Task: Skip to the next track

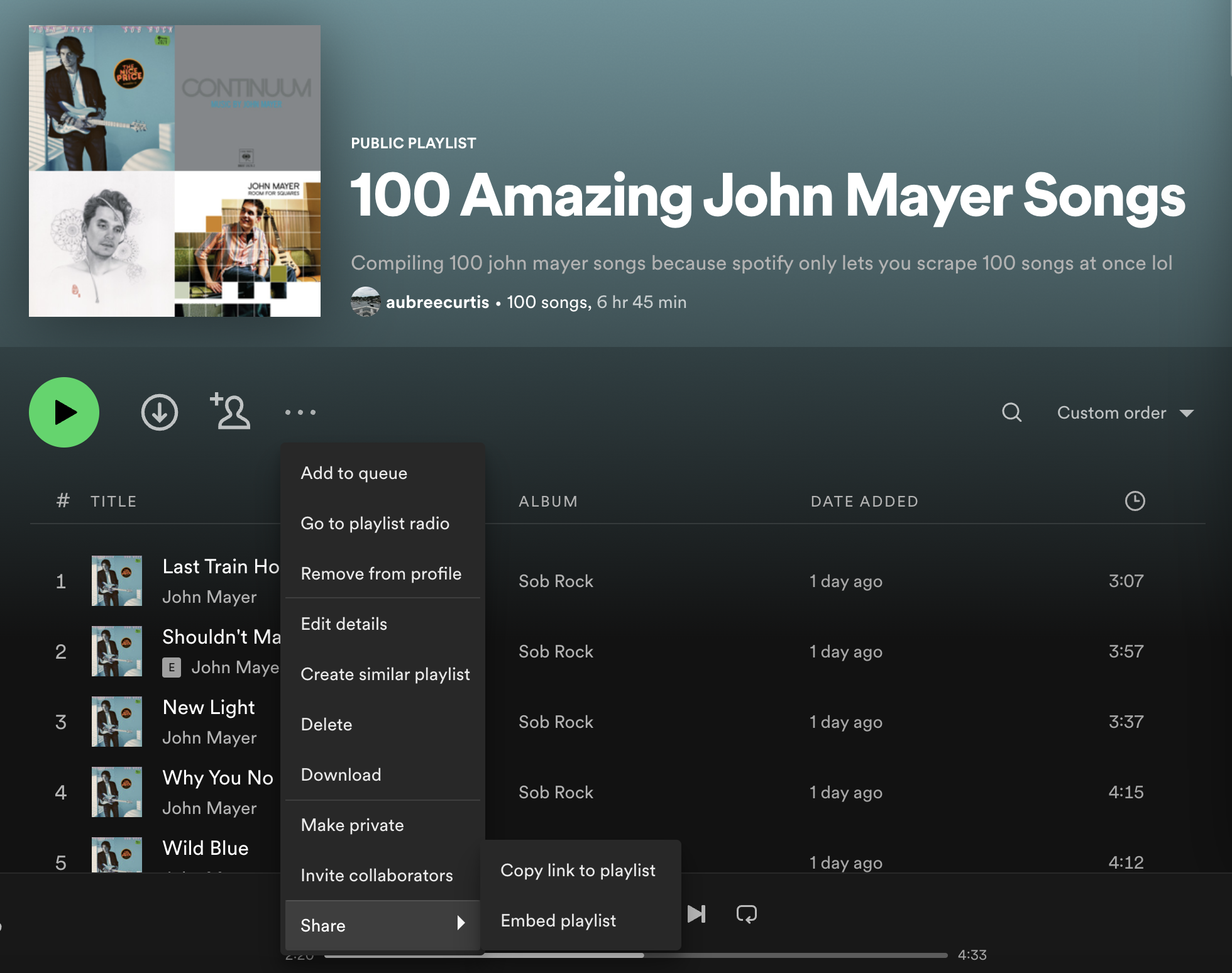Action: (696, 914)
